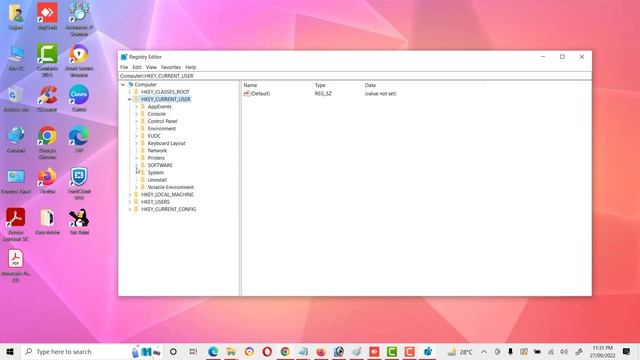Open the green Camtasia taskbar icon
640x360 pixels.
coord(392,351)
